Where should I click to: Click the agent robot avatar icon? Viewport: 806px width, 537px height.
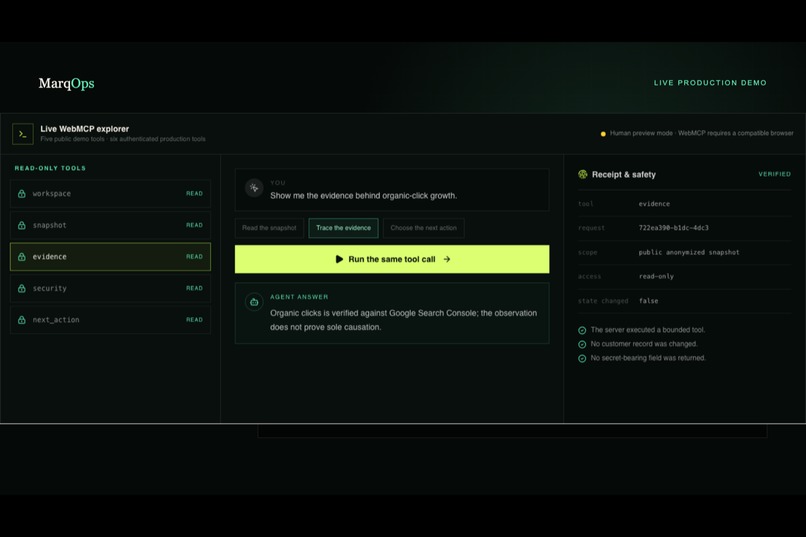click(254, 302)
